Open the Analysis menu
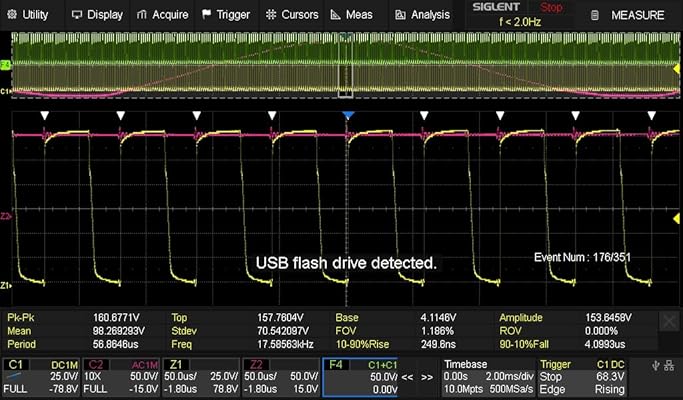 (x=422, y=15)
